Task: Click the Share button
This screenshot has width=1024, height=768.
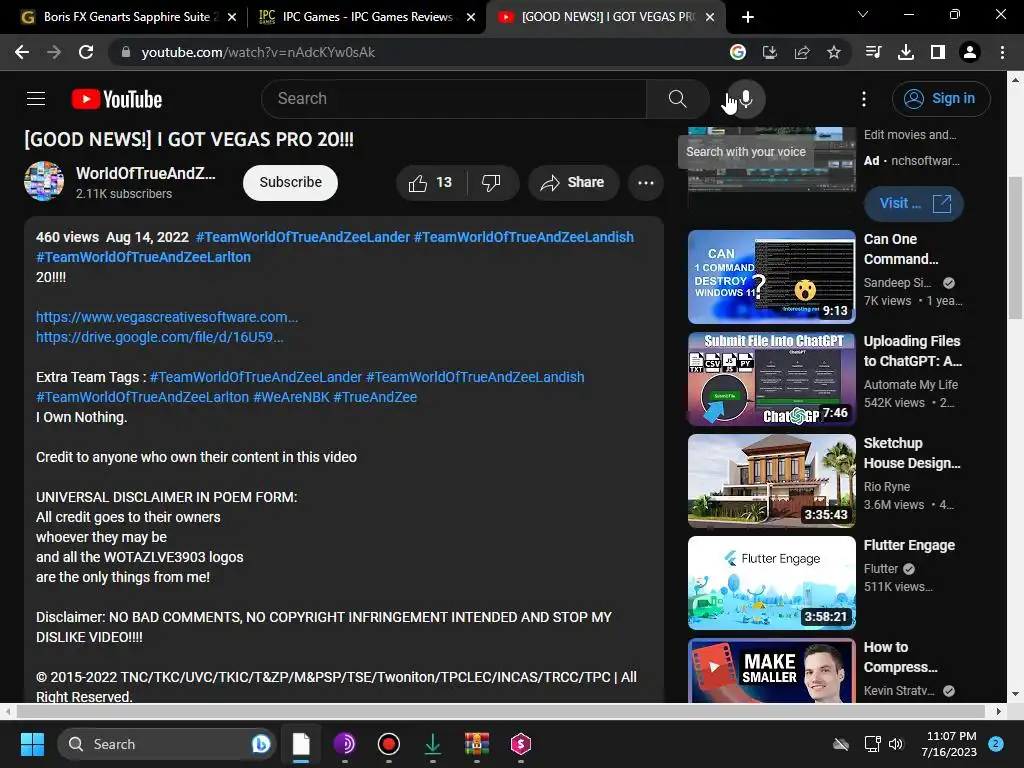Action: coord(573,183)
